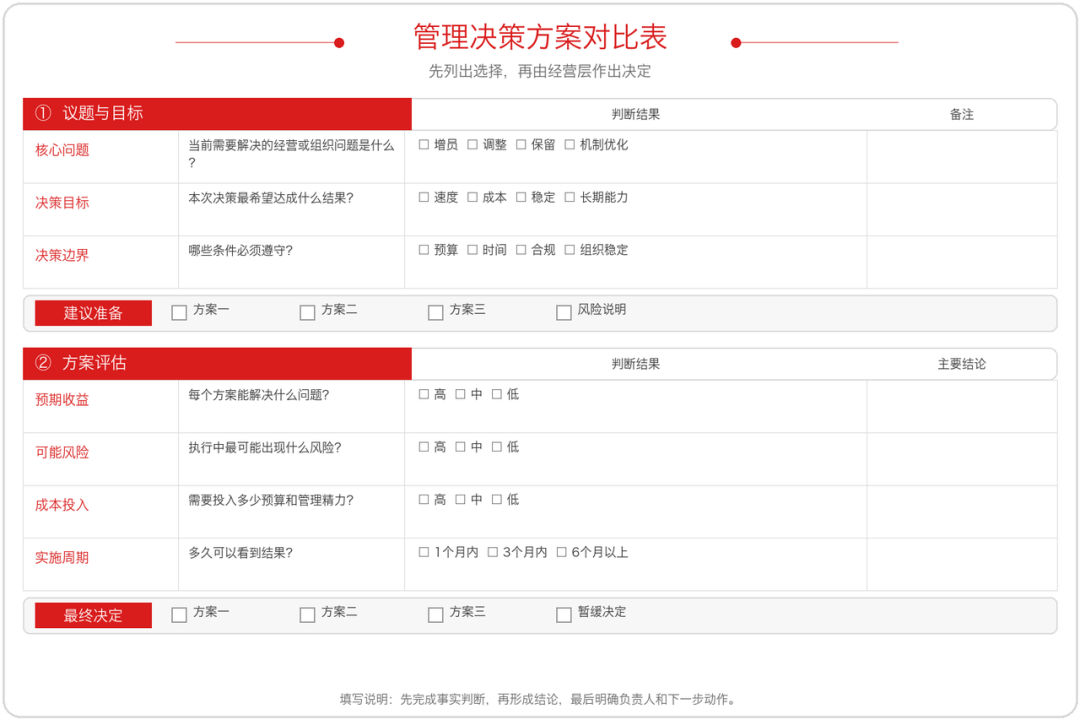The height and width of the screenshot is (720, 1080).
Task: Check the 风险说明 box
Action: pyautogui.click(x=563, y=313)
